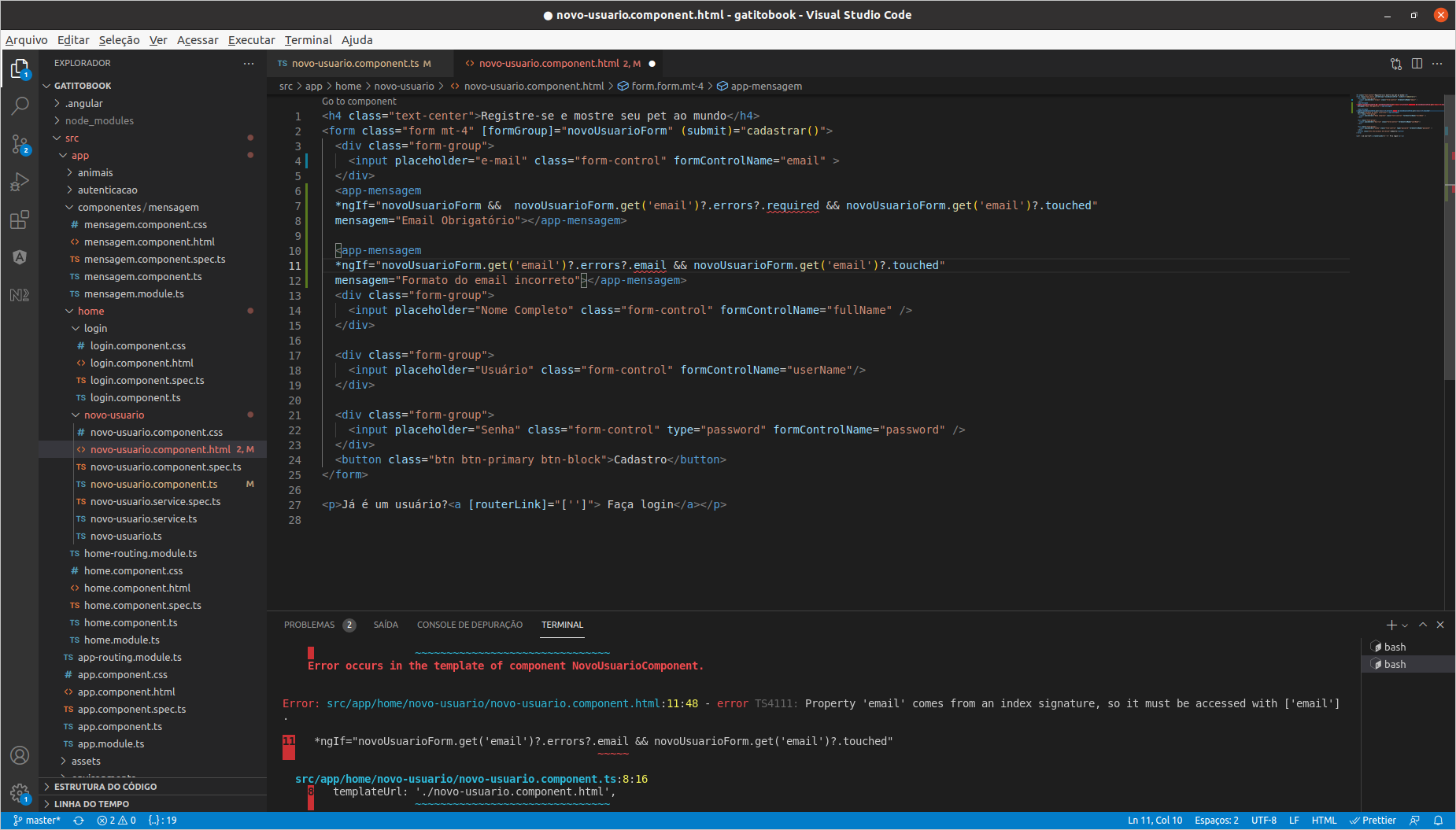The height and width of the screenshot is (830, 1456).
Task: Open the notifications bell
Action: coord(1438,820)
